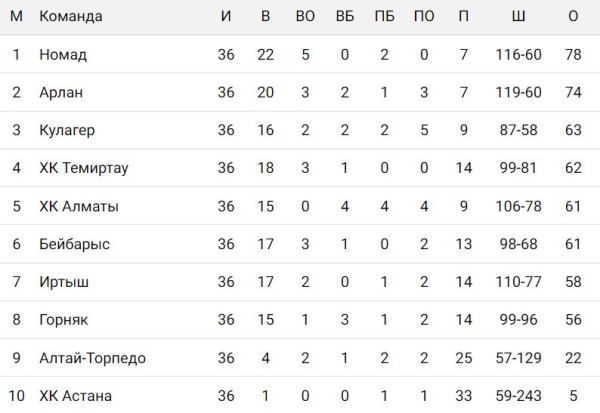Click the ХК Алматы team name

tap(78, 206)
